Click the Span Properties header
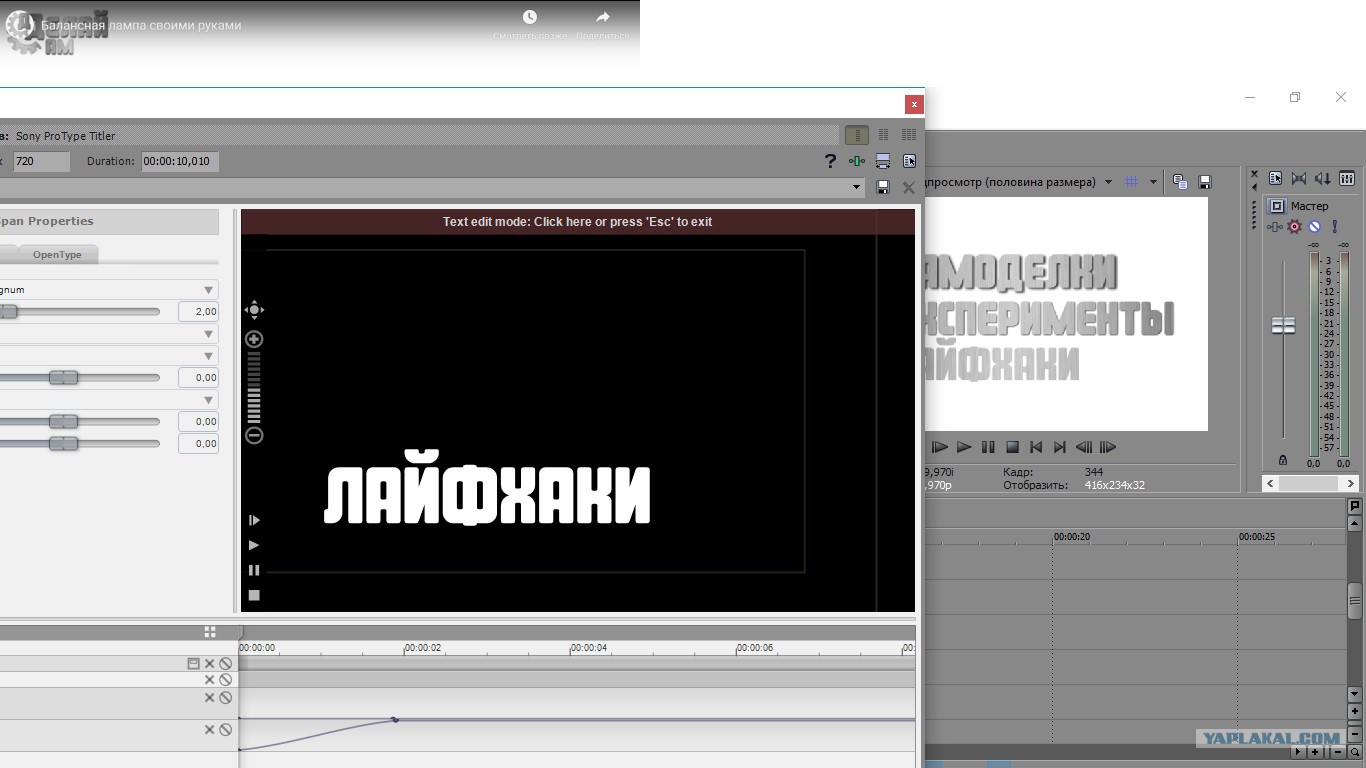 tap(109, 221)
